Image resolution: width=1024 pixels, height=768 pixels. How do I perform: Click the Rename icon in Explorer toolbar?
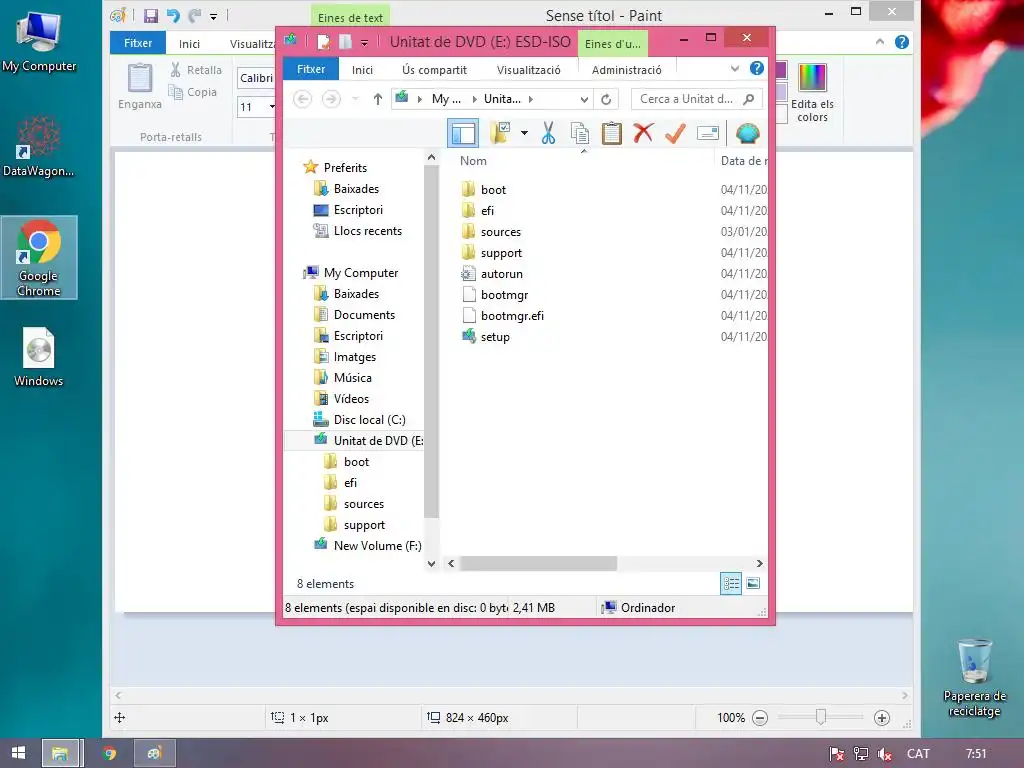tap(708, 133)
